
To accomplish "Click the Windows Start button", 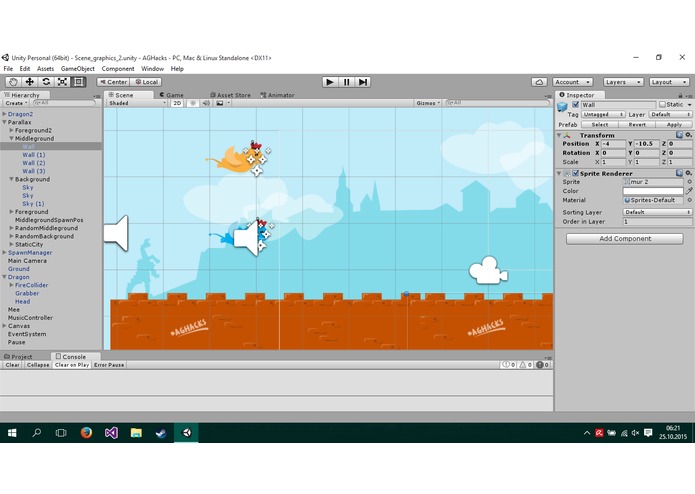I will click(12, 433).
